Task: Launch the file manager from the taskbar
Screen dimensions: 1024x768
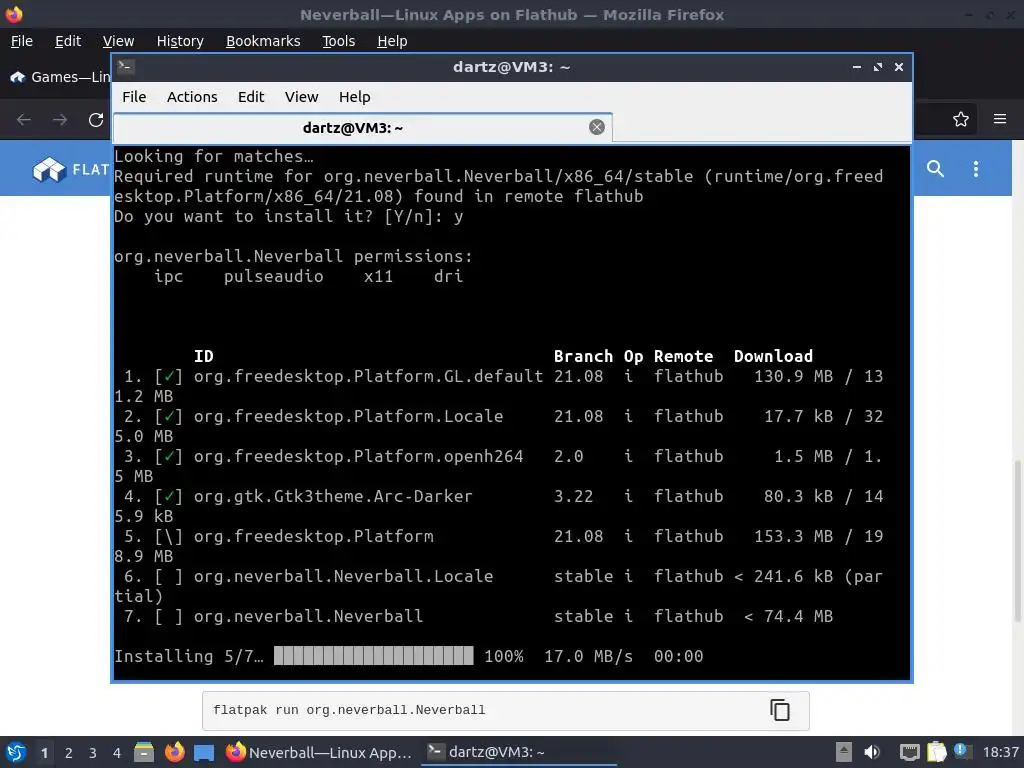Action: [144, 752]
